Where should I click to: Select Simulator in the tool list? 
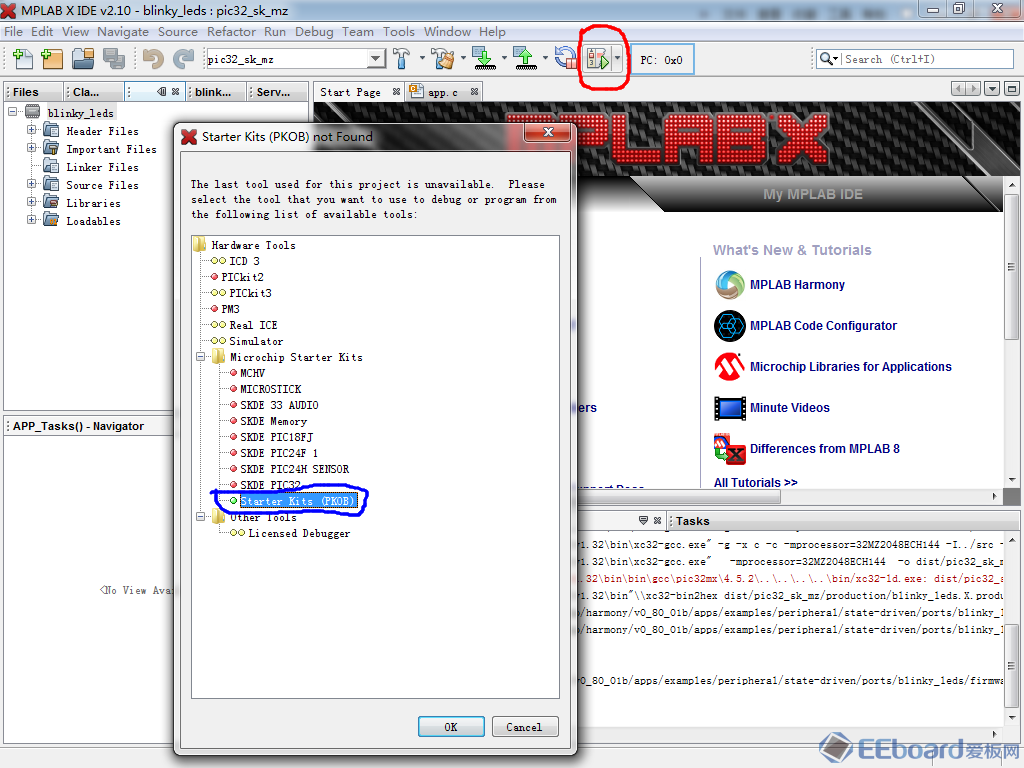coord(256,341)
